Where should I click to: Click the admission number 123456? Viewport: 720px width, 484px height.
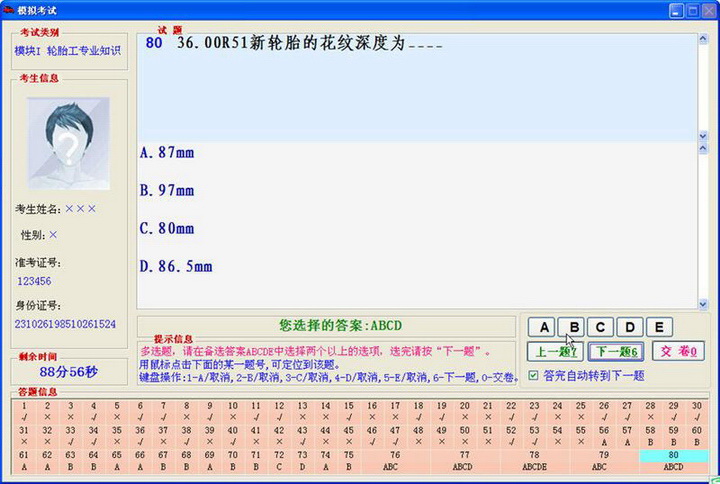click(x=34, y=281)
